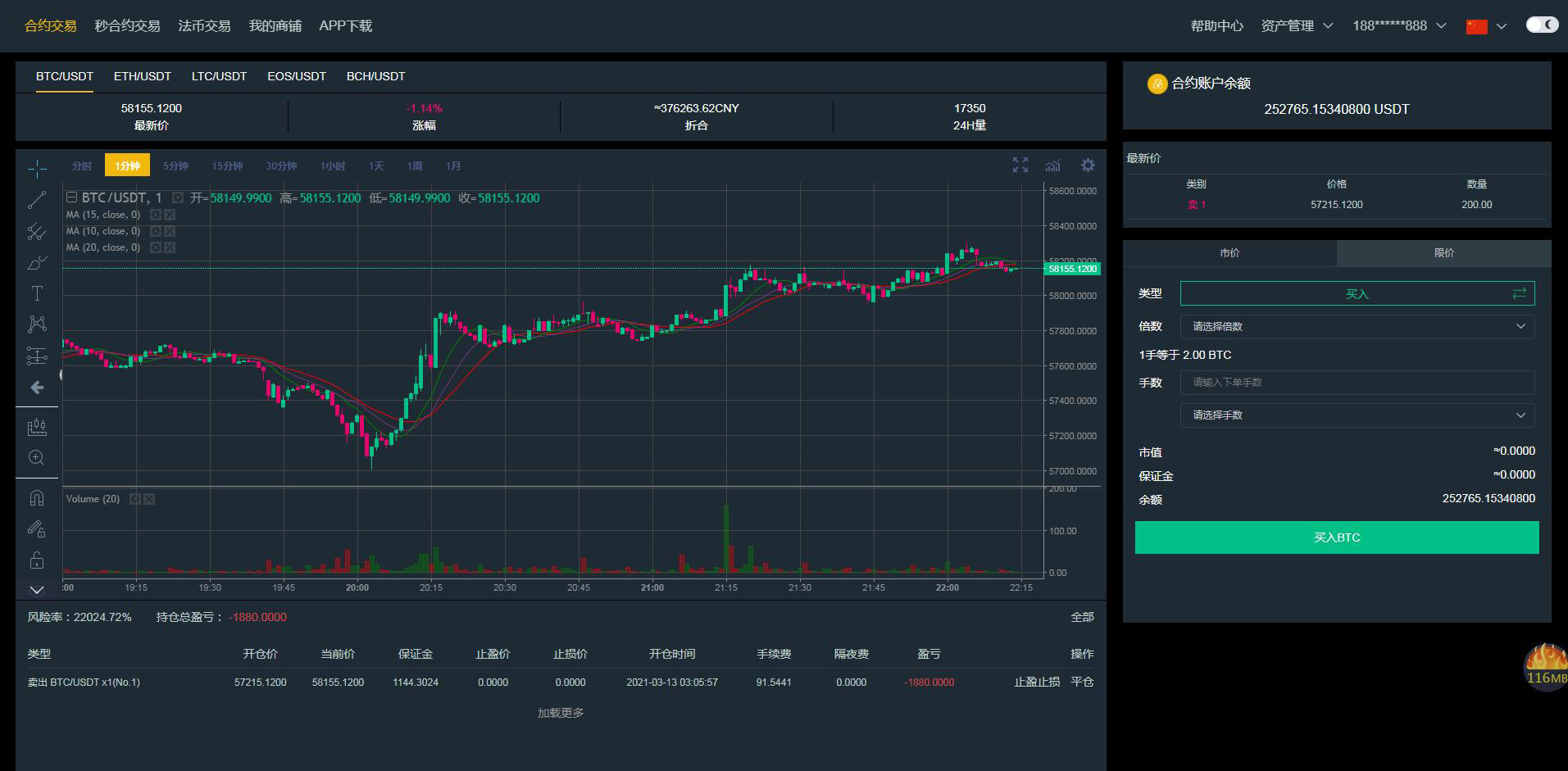Toggle the 买入 order type selector

coord(1357,293)
